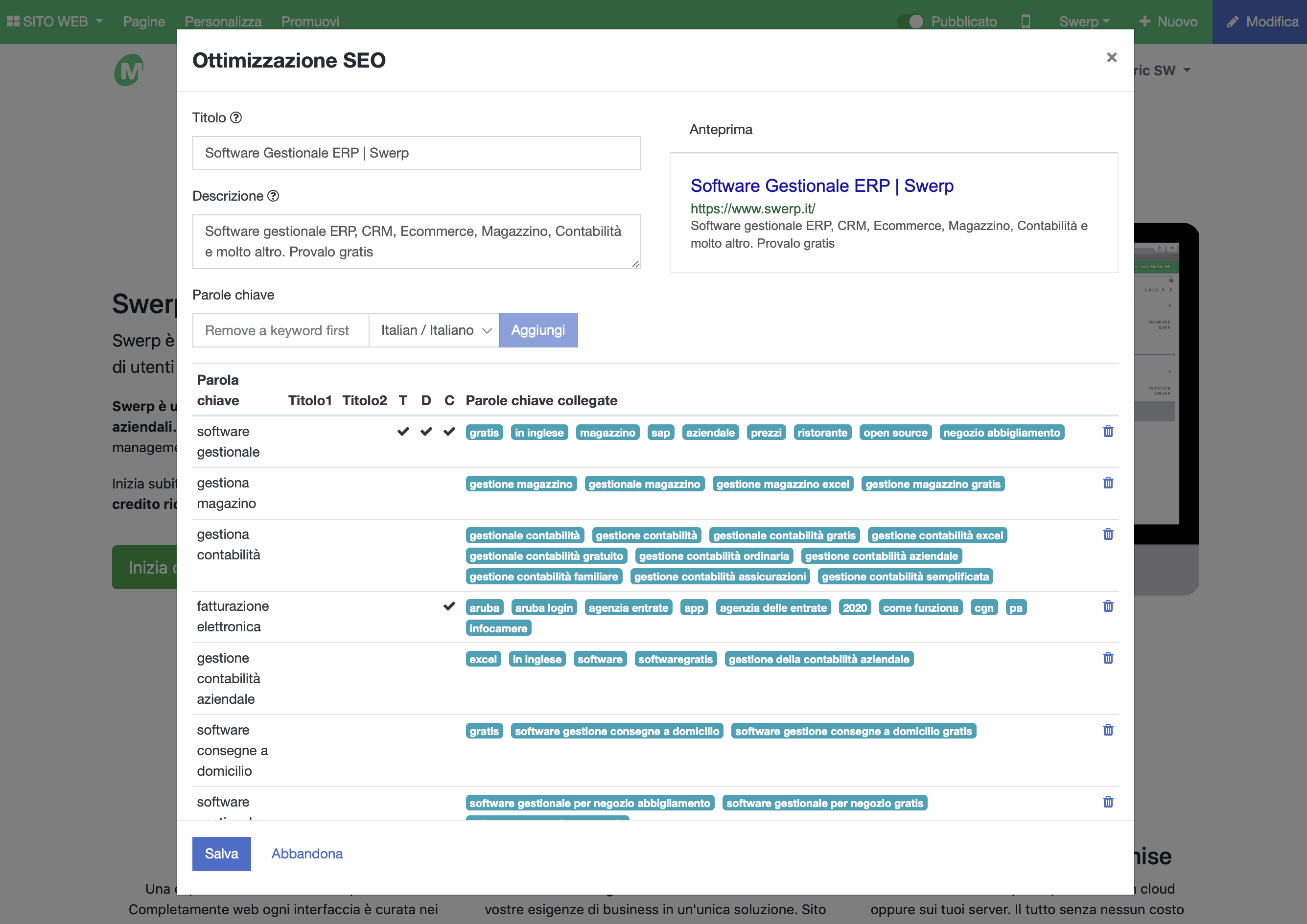Open the SITO WEB apps menu

pos(55,22)
